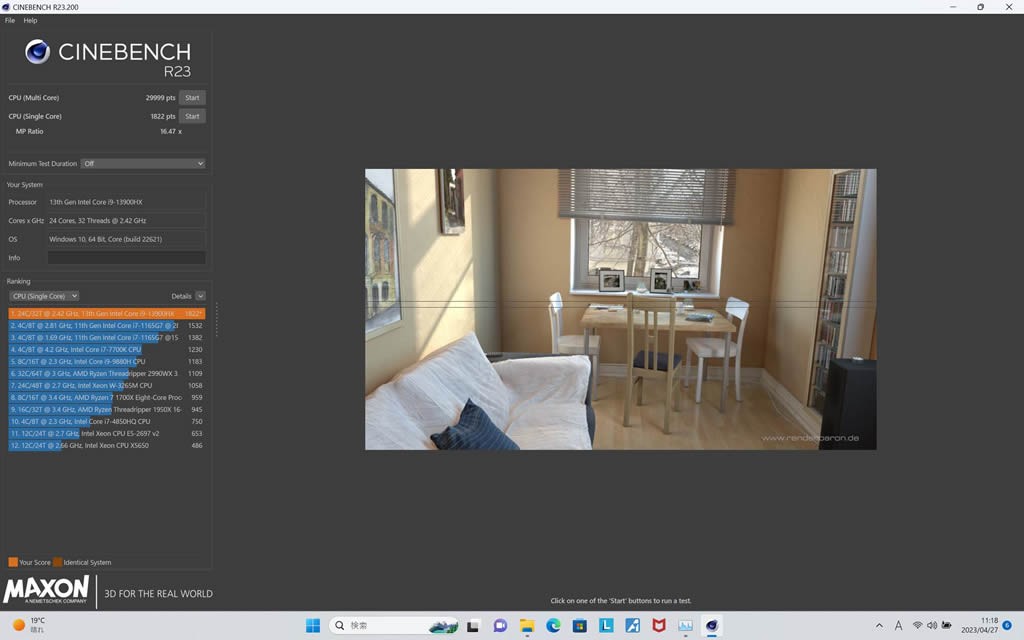The height and width of the screenshot is (640, 1024).
Task: Start the CPU Single Core test
Action: 192,116
